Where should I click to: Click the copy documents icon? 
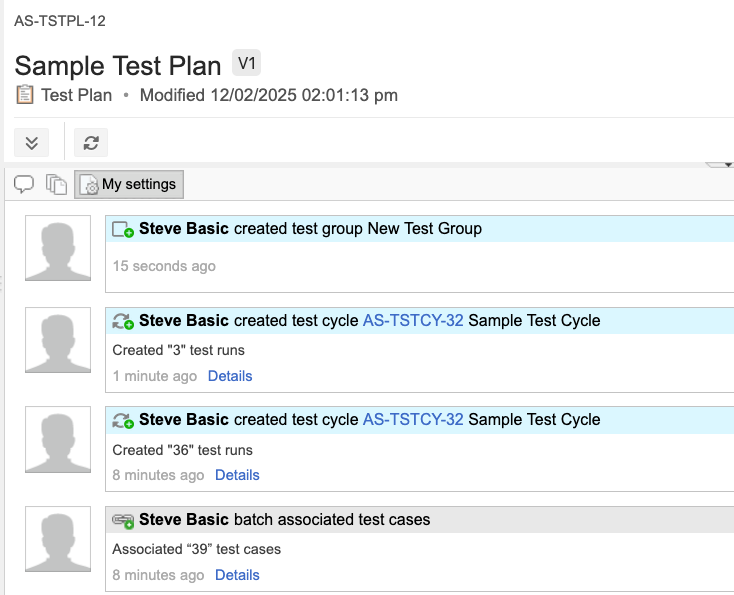click(56, 184)
